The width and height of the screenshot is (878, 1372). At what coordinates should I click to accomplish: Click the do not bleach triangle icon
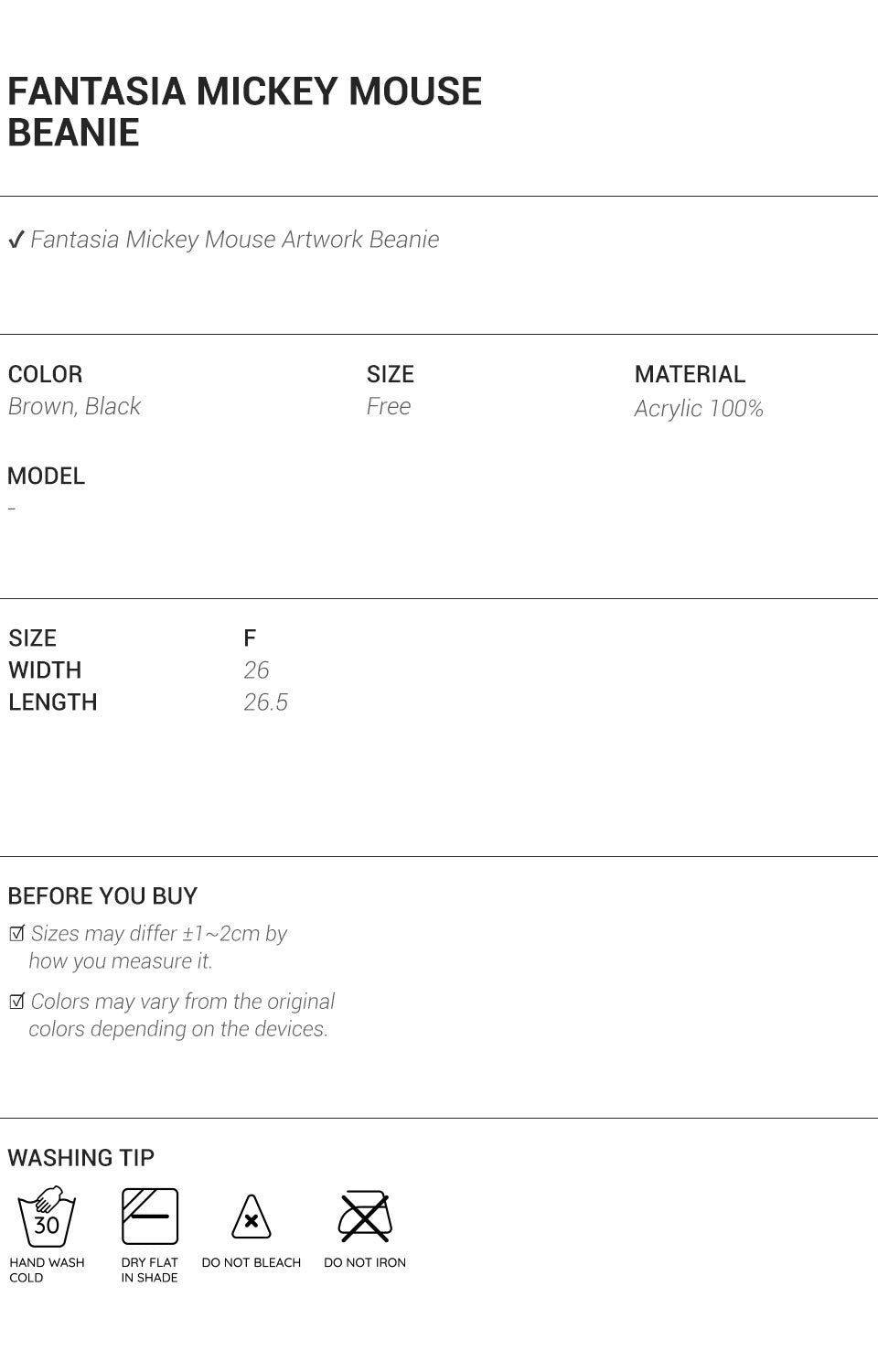(x=252, y=1218)
